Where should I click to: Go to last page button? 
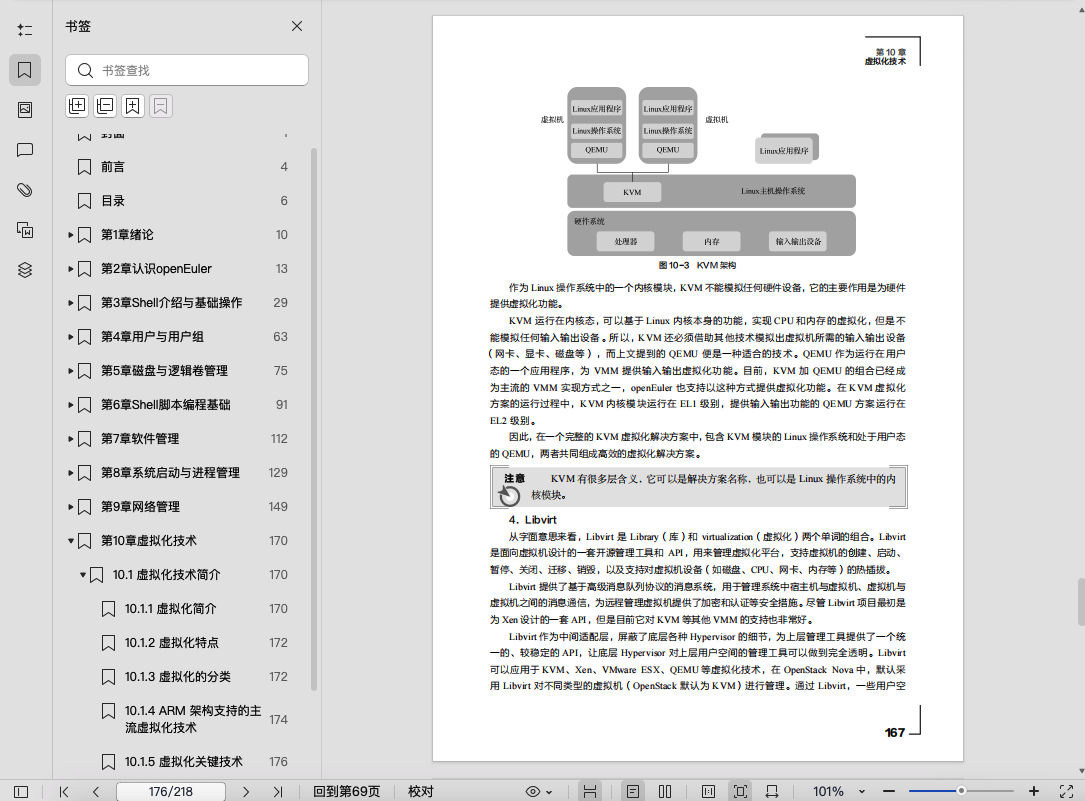277,792
